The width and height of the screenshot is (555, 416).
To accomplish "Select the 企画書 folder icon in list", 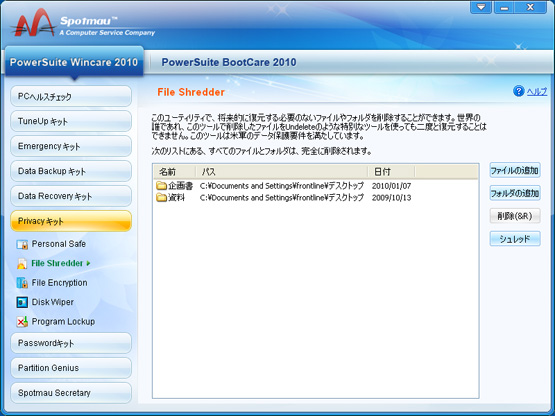I will point(161,186).
